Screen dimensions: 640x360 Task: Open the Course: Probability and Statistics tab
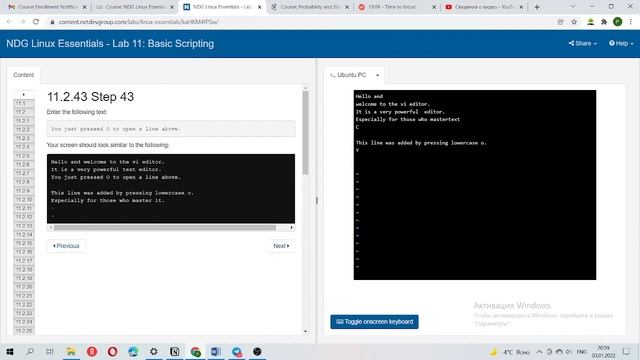[x=310, y=7]
